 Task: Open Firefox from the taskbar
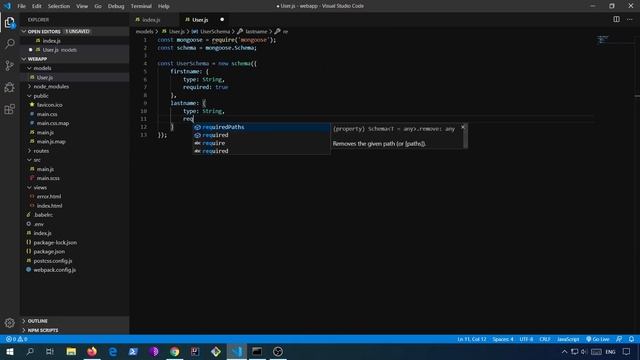pos(92,351)
